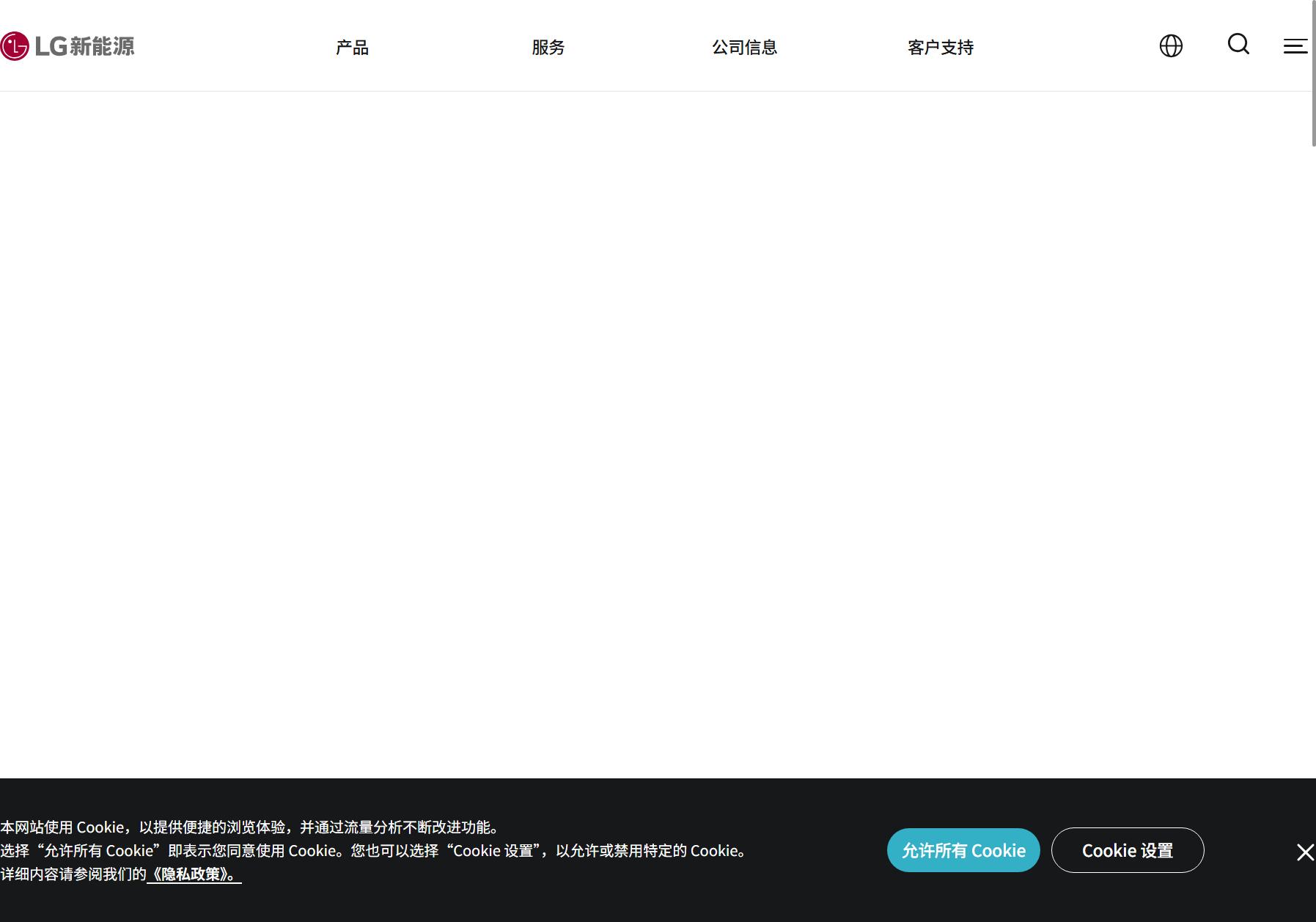Dismiss the cookie banner with X
The height and width of the screenshot is (922, 1316).
click(x=1305, y=852)
